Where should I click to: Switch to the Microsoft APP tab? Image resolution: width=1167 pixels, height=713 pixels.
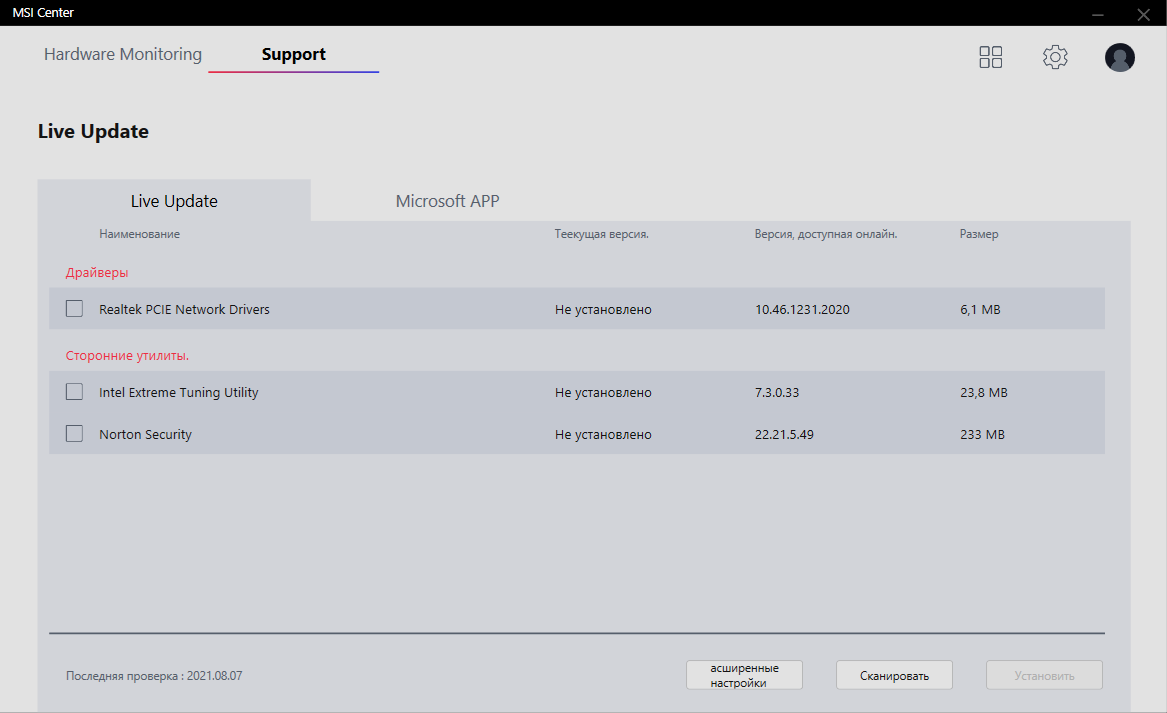coord(447,201)
